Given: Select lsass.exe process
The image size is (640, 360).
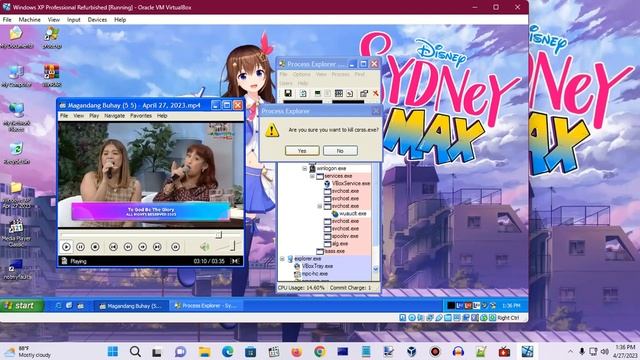Looking at the screenshot, I should (x=335, y=251).
